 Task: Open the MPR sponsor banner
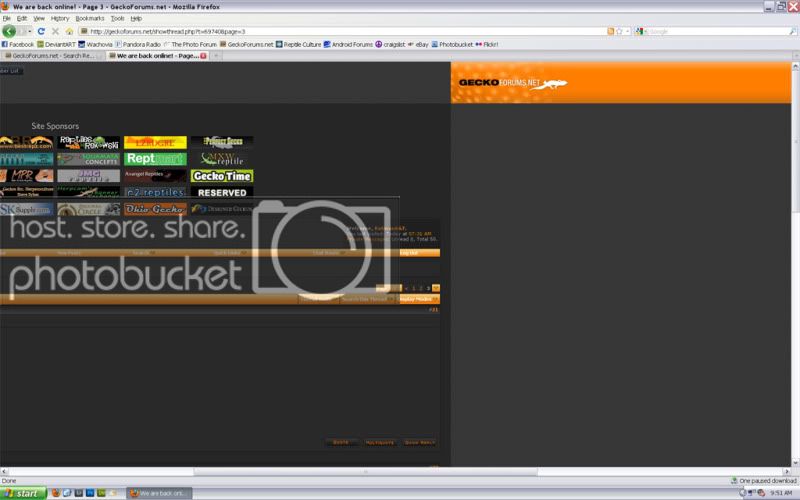pos(27,176)
